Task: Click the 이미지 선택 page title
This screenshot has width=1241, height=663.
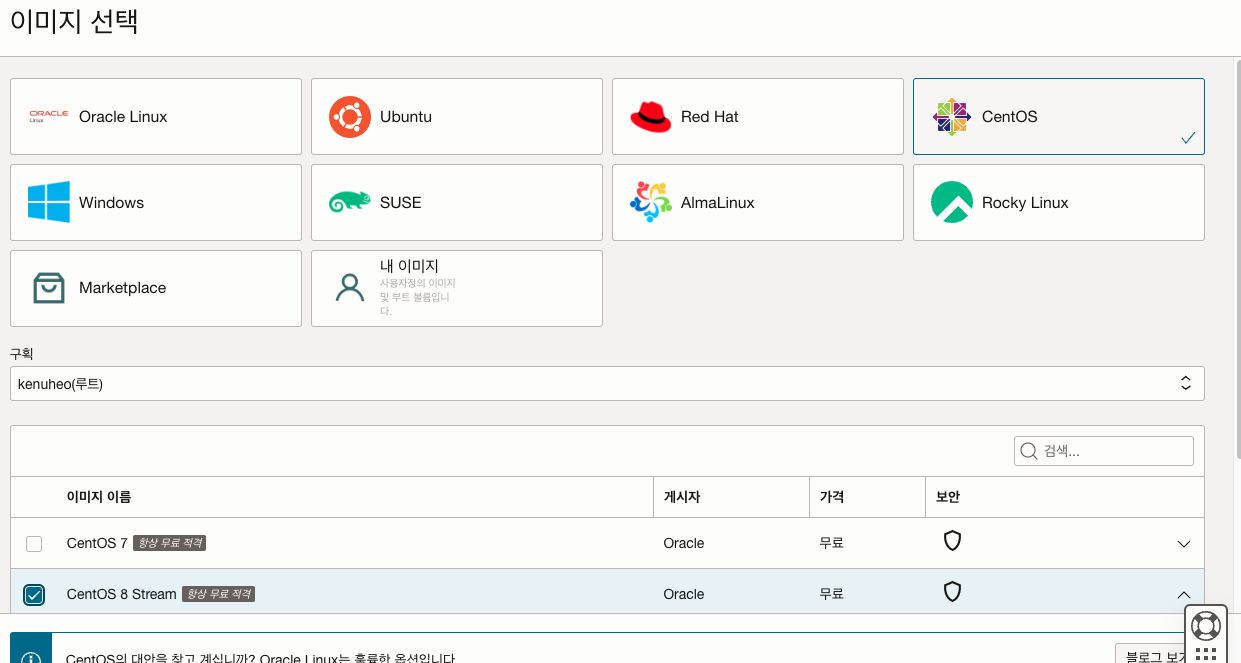Action: [74, 22]
